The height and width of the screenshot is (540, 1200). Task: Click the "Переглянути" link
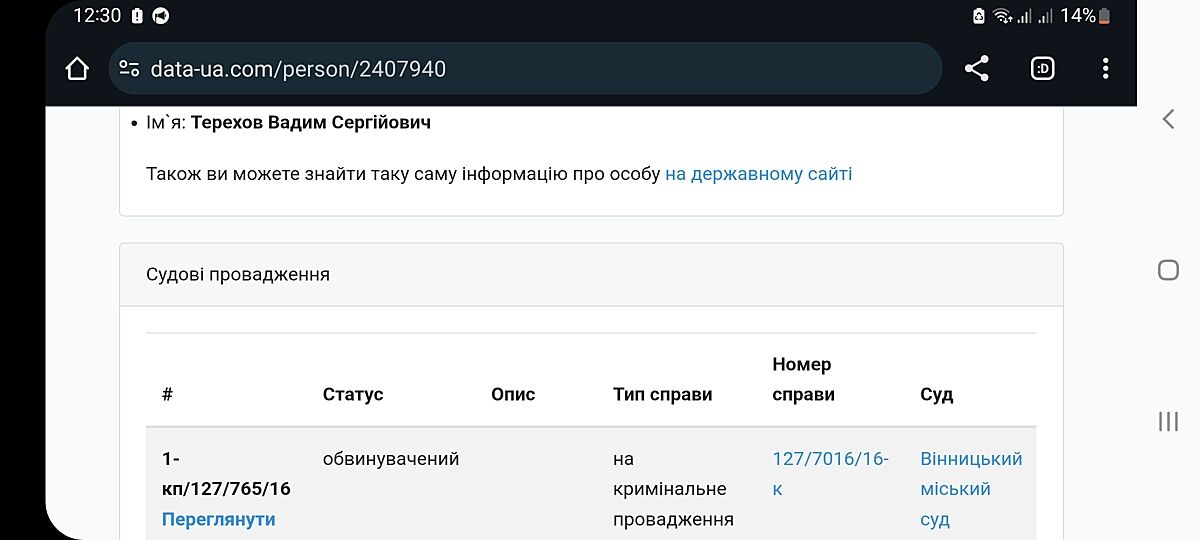pos(218,519)
